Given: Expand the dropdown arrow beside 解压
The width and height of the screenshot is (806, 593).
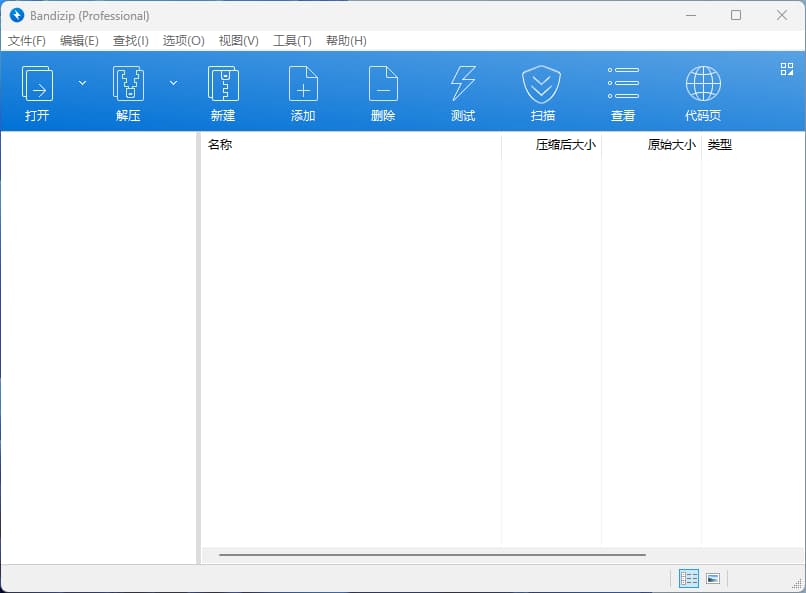Looking at the screenshot, I should tap(173, 82).
